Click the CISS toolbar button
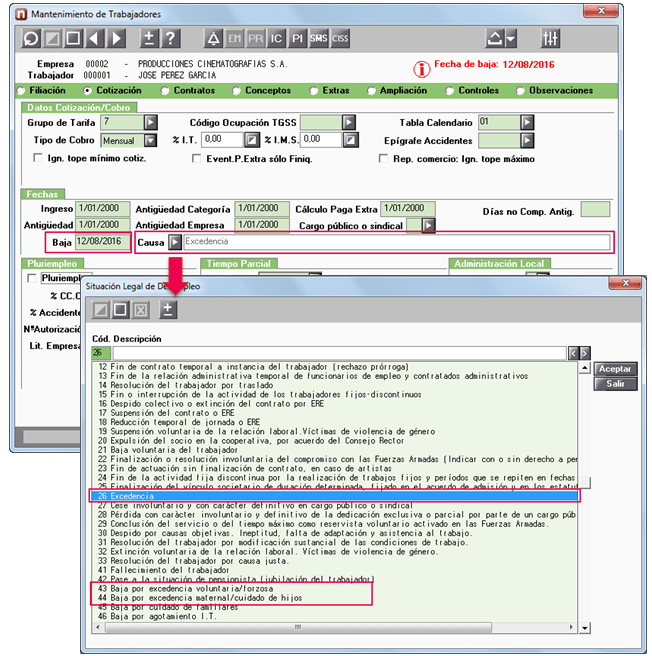The image size is (652, 656). coord(340,38)
